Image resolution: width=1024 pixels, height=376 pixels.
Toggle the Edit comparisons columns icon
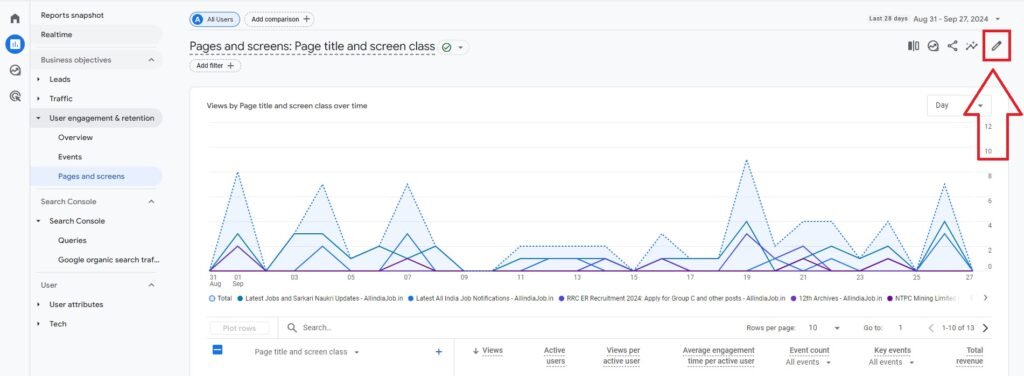tap(914, 46)
